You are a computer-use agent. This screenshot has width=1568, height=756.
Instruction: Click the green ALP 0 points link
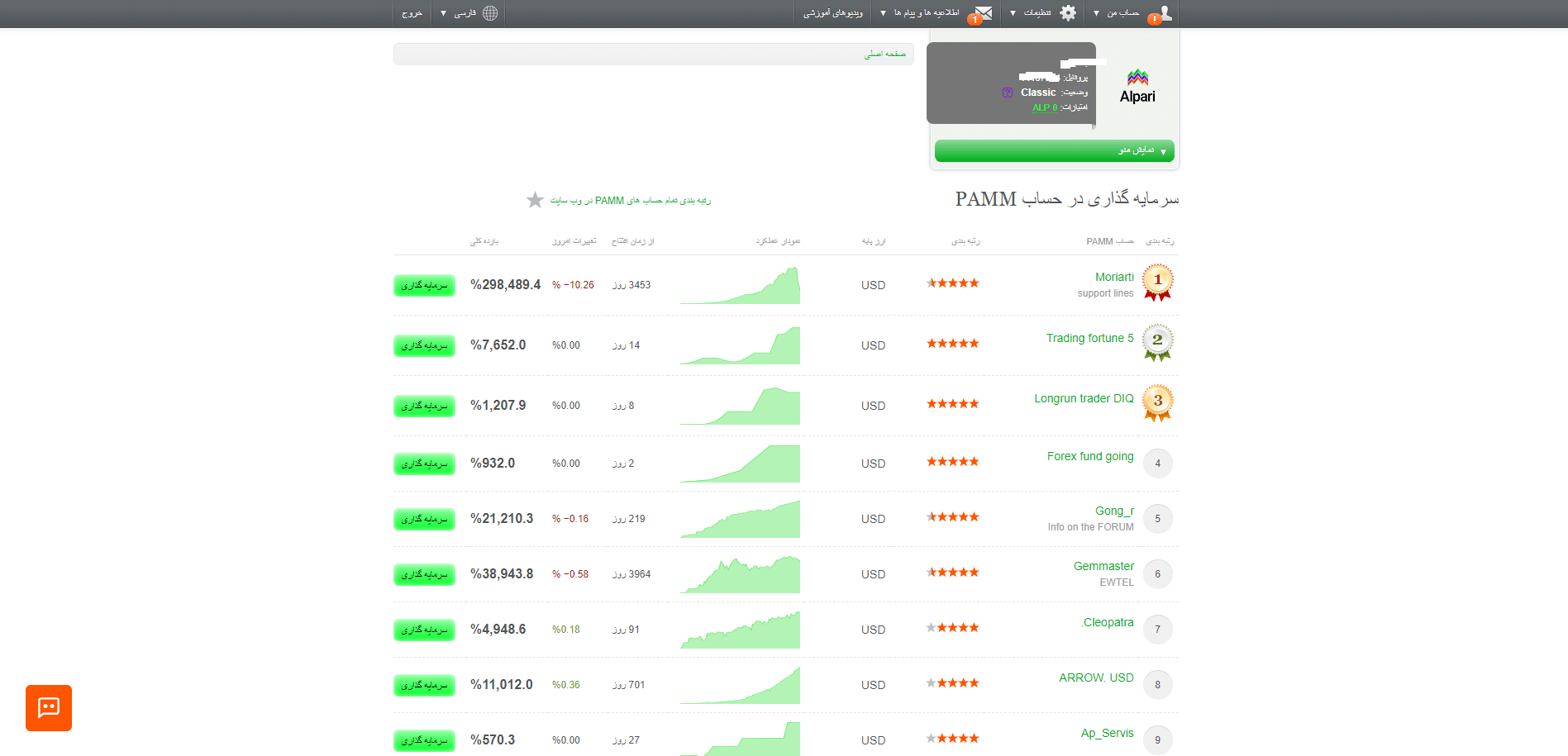coord(1045,107)
